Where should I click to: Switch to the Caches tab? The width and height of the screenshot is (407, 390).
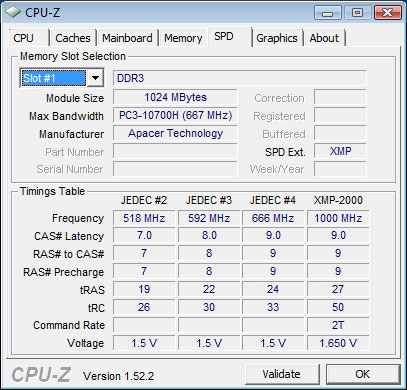click(73, 38)
